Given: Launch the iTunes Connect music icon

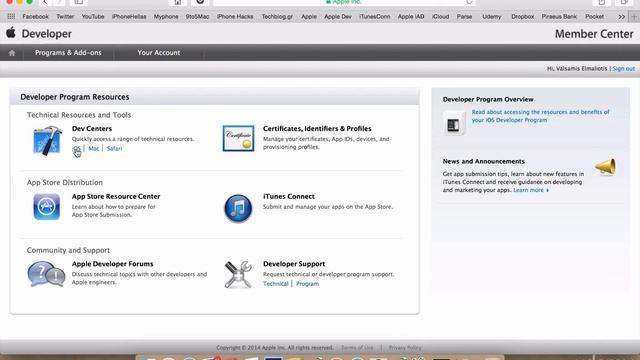Looking at the screenshot, I should click(238, 208).
